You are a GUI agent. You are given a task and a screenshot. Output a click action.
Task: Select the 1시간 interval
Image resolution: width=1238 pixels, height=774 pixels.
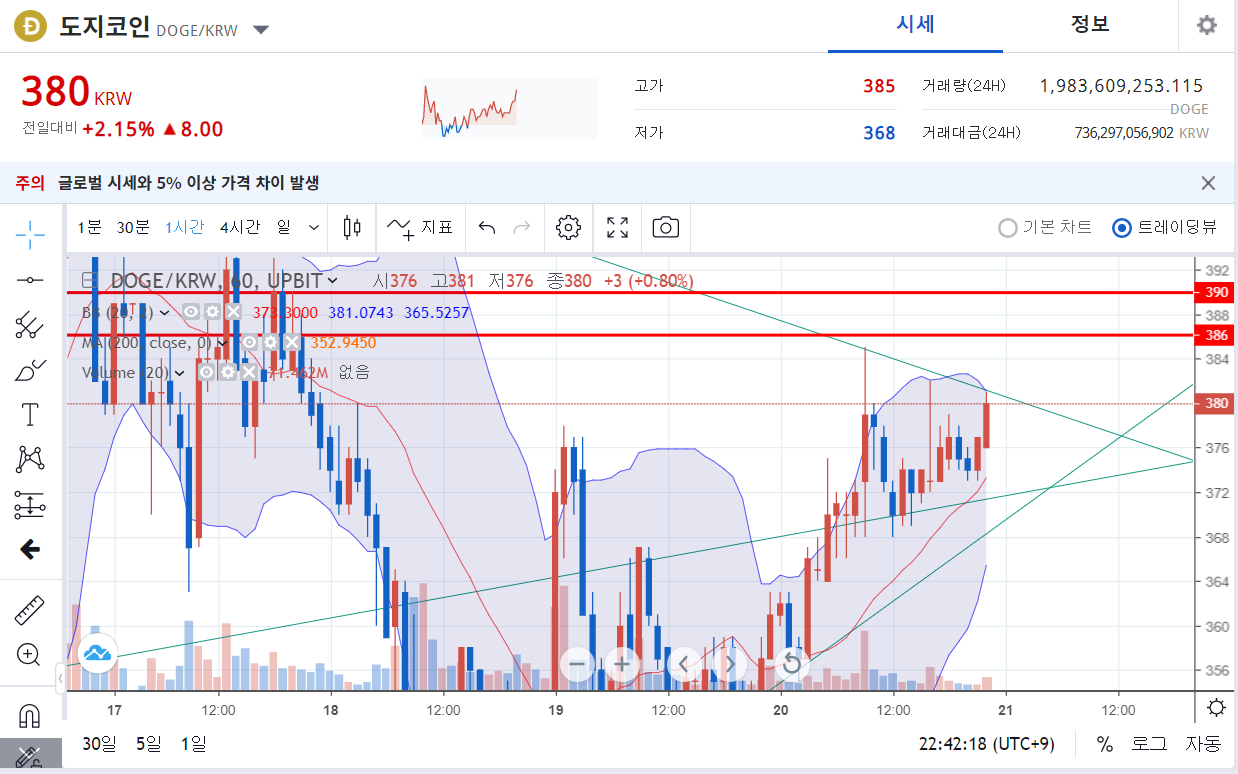click(x=185, y=228)
